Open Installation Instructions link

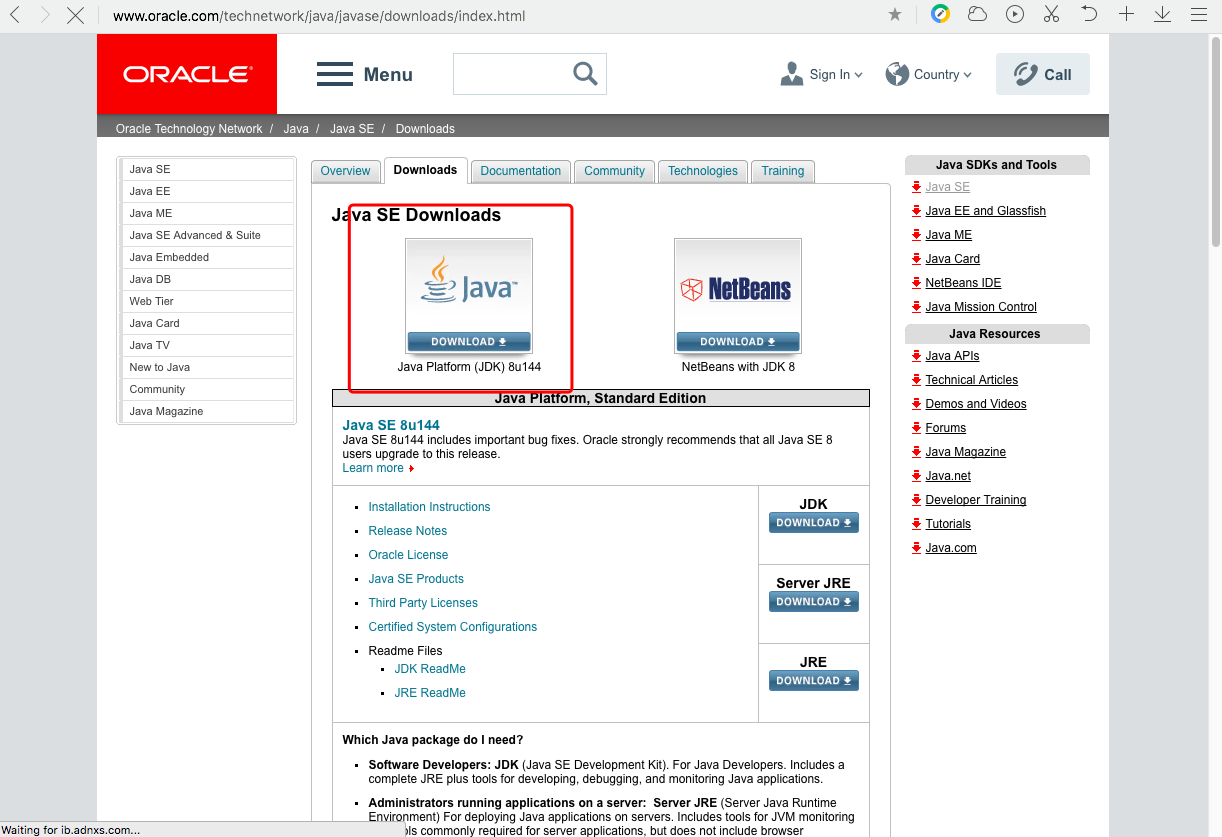pyautogui.click(x=430, y=507)
